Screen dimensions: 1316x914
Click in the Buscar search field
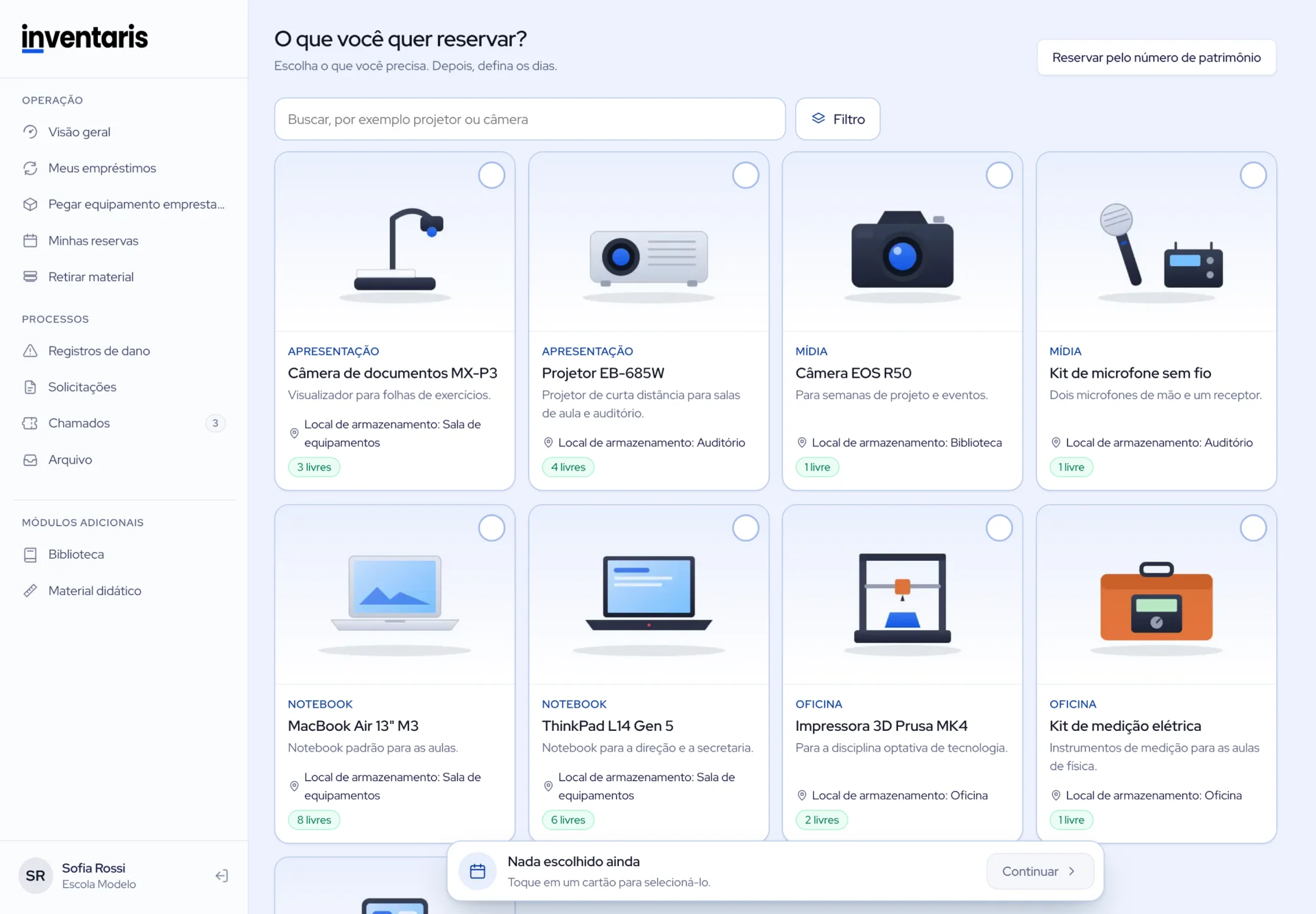pos(530,119)
